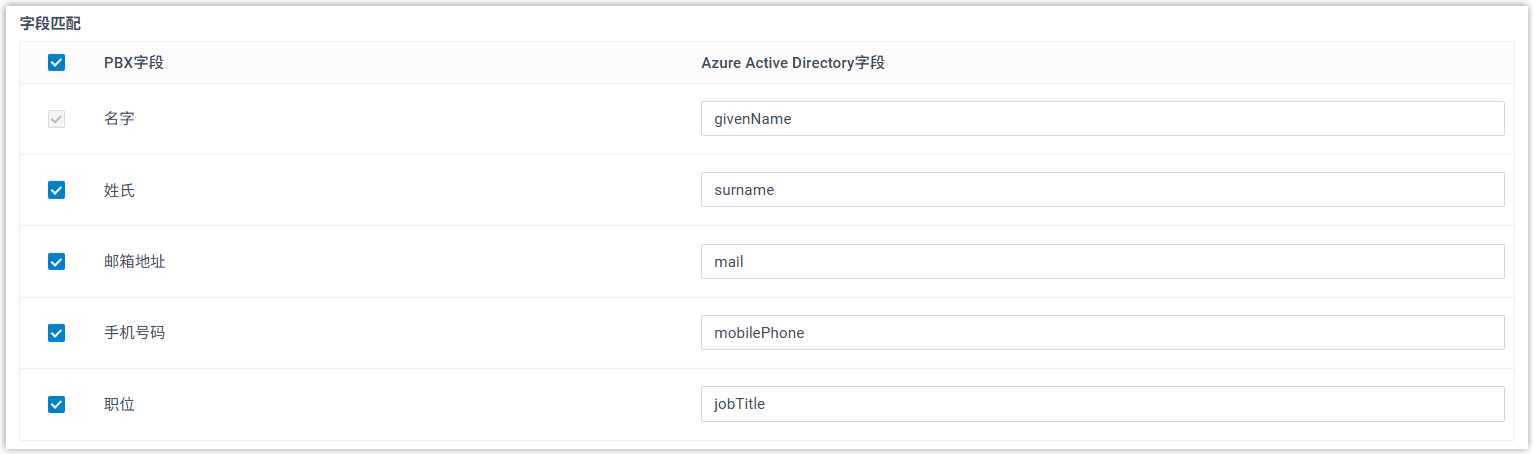Disable the 手机号码 field checkbox
Screen dimensions: 1534x455
coord(57,333)
